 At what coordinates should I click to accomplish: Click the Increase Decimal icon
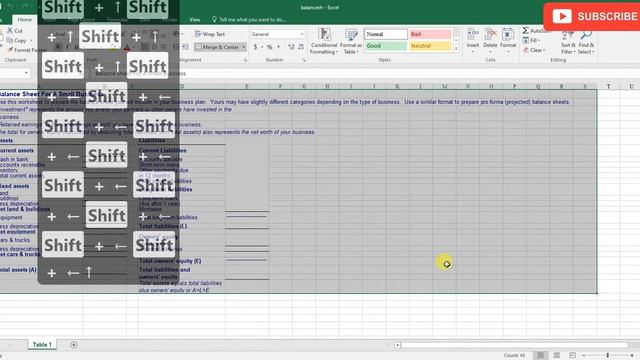(291, 47)
